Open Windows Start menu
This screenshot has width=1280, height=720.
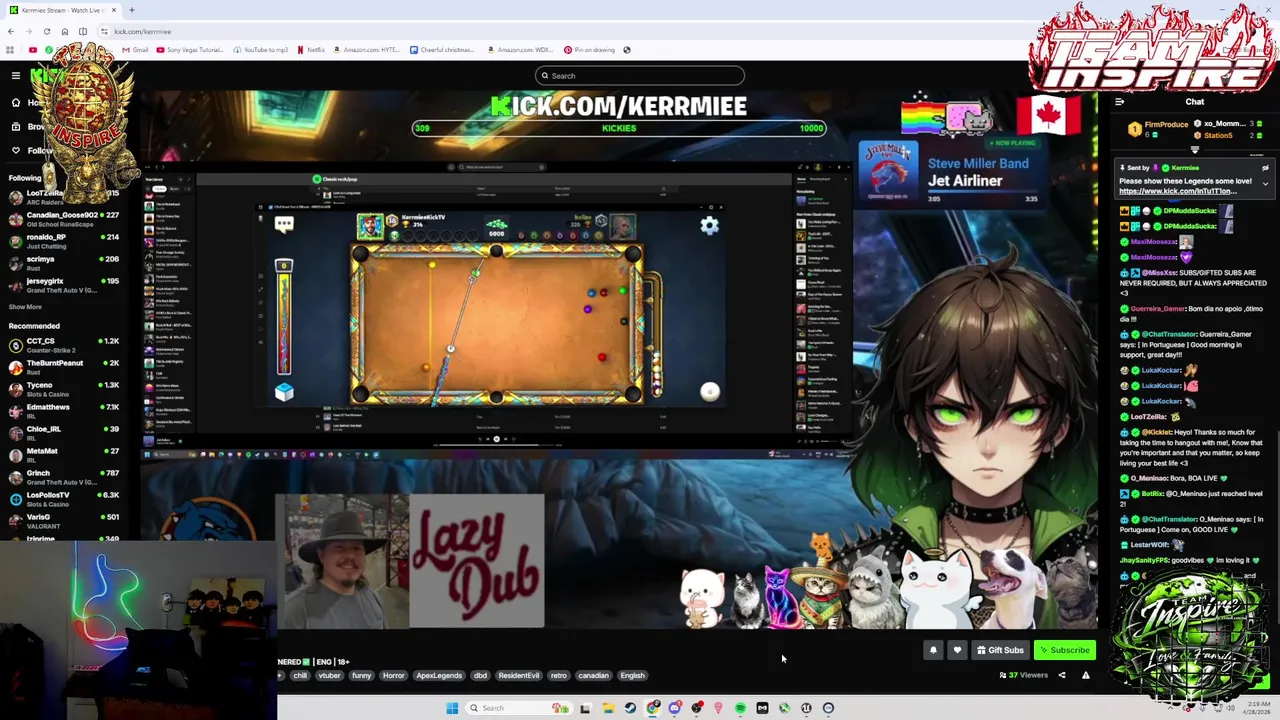point(452,708)
